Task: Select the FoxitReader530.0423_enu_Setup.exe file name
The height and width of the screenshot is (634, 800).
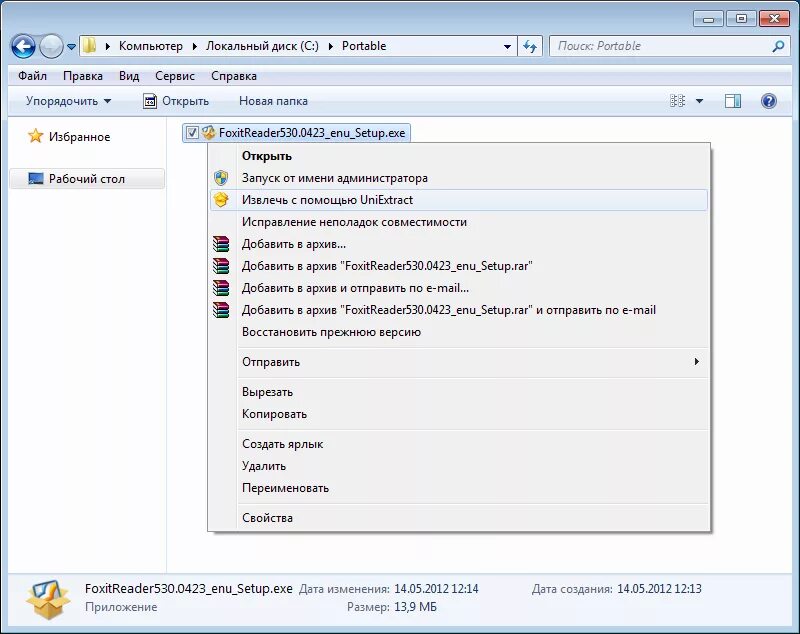Action: pos(312,133)
